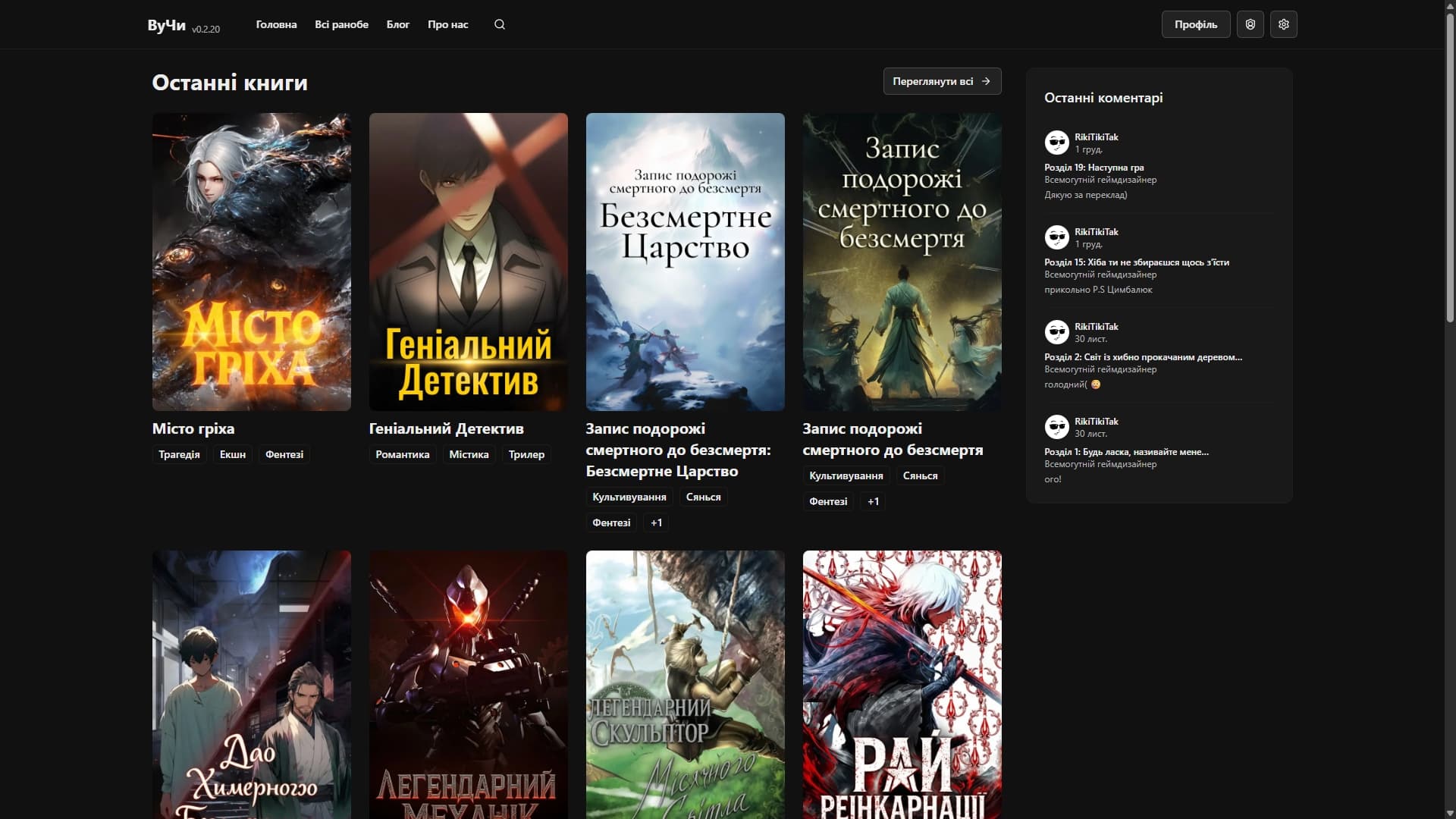Click title ending with Безсмертне Царство
The image size is (1456, 819).
pos(679,450)
